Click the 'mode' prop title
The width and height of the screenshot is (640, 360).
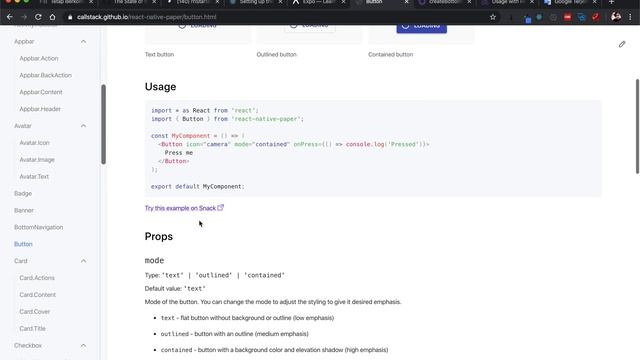click(x=154, y=260)
